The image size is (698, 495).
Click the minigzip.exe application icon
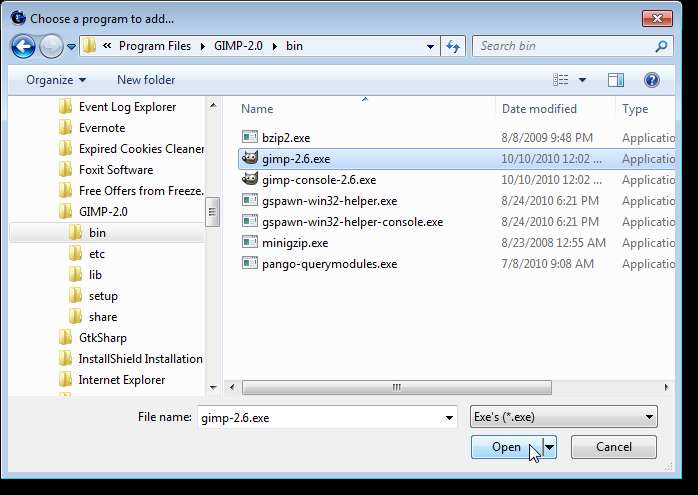tap(250, 242)
